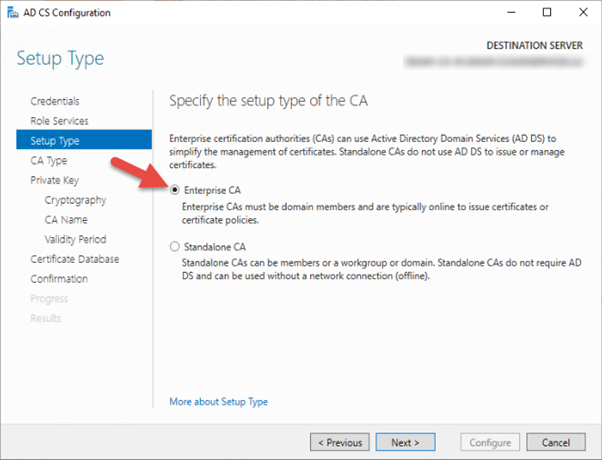602x460 pixels.
Task: Select the Standalone CA radio button
Action: [175, 247]
